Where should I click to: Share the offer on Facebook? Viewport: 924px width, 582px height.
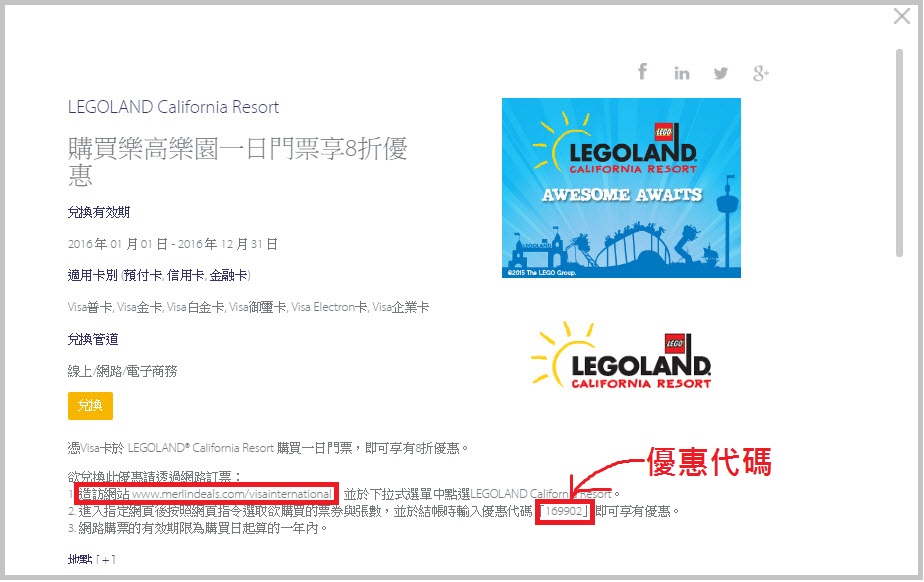(x=642, y=72)
